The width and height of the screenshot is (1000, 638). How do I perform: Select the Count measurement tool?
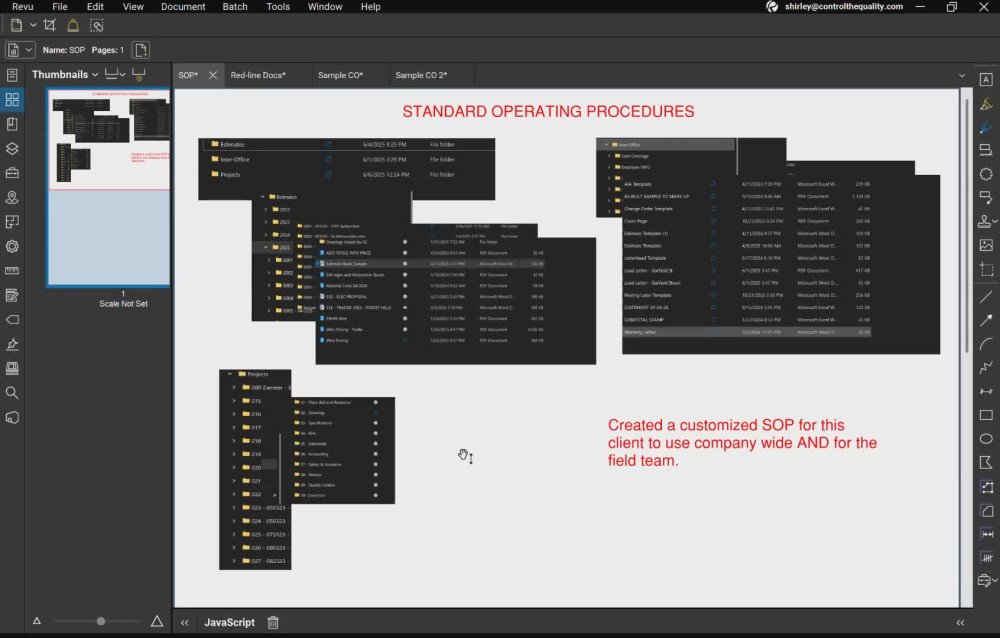point(986,558)
